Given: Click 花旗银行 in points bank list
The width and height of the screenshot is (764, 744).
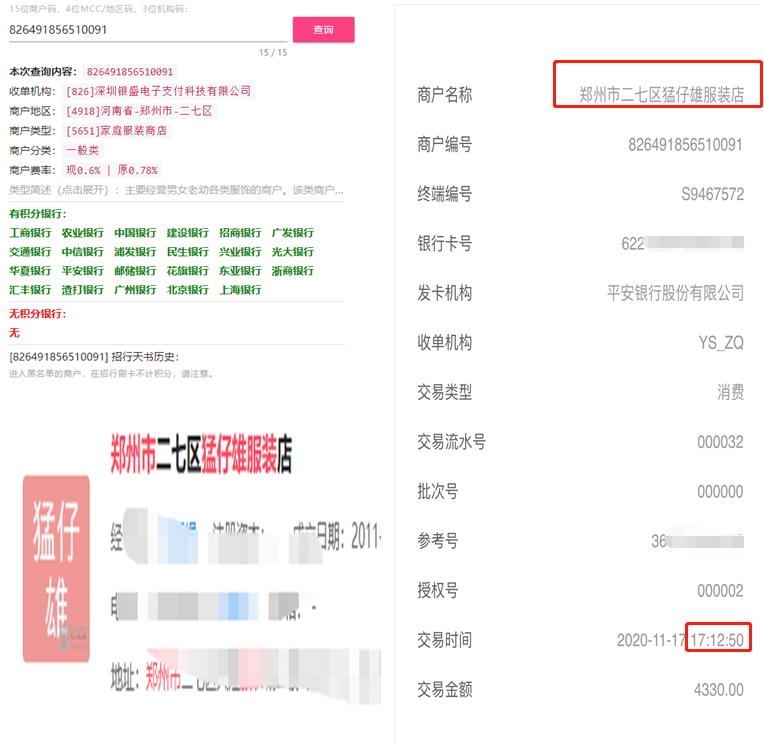Looking at the screenshot, I should [x=188, y=271].
